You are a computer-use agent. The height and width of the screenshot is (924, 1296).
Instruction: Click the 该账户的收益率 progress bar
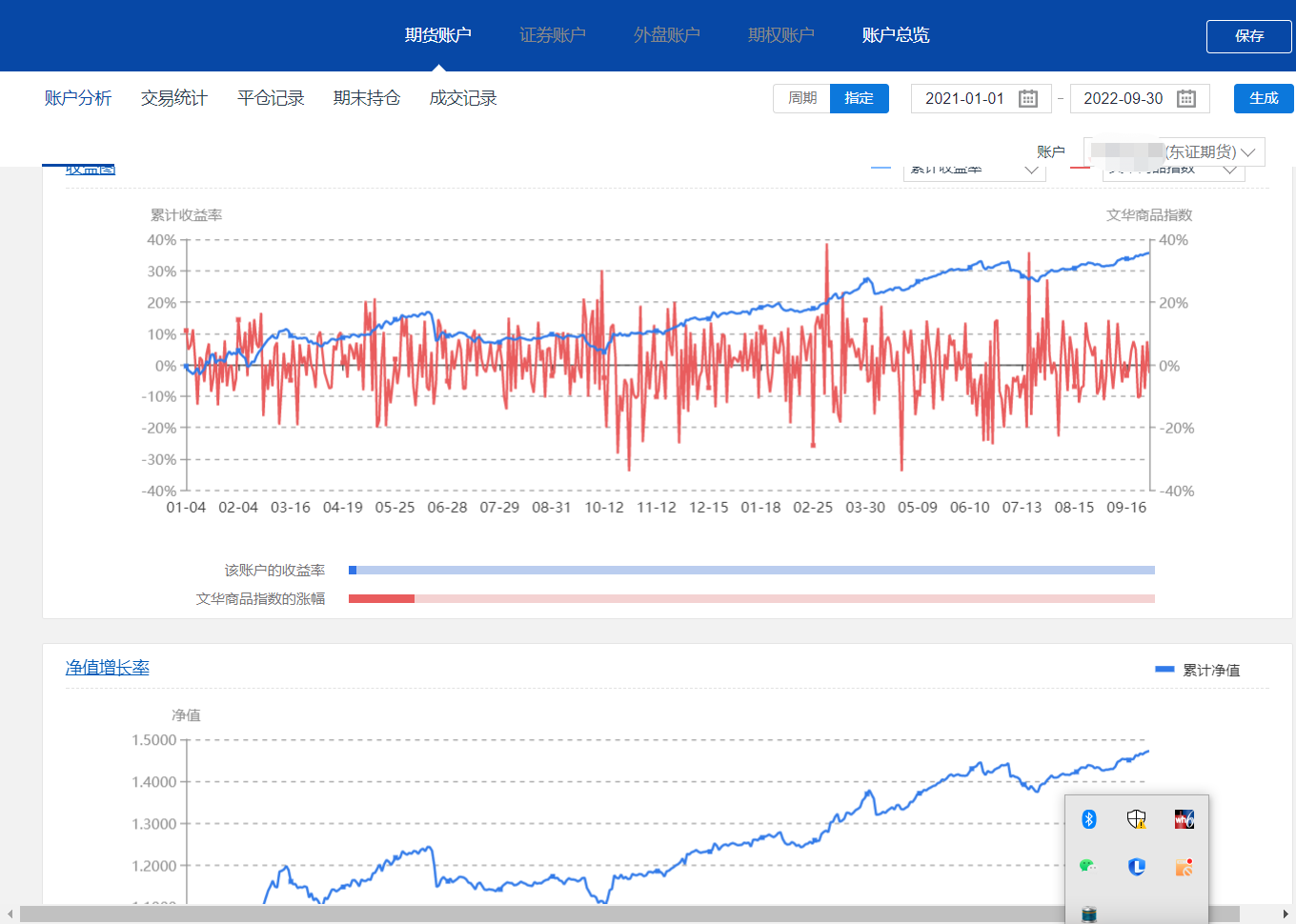point(752,571)
